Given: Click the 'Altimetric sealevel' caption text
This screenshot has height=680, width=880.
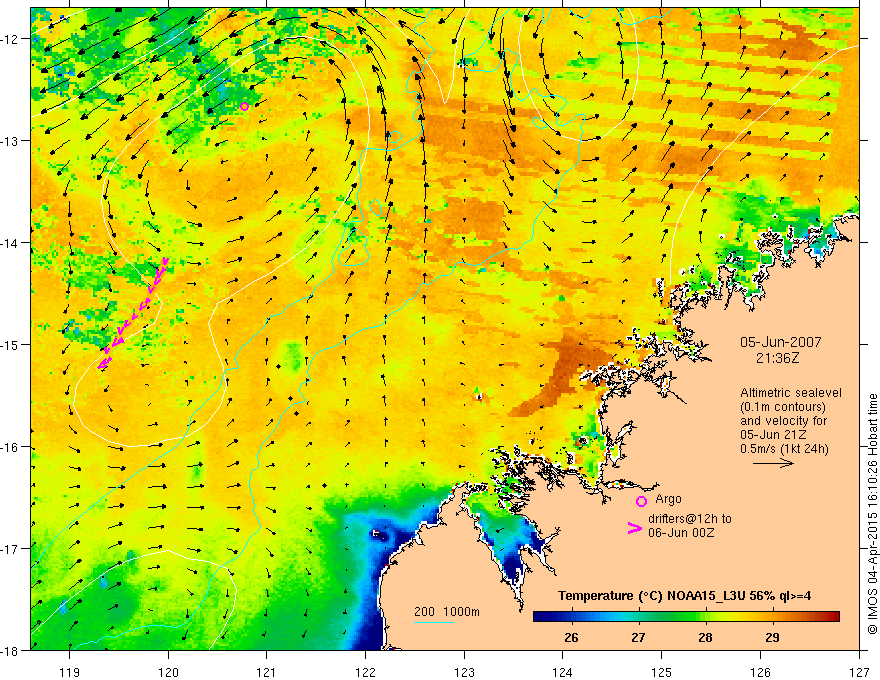Looking at the screenshot, I should [791, 393].
